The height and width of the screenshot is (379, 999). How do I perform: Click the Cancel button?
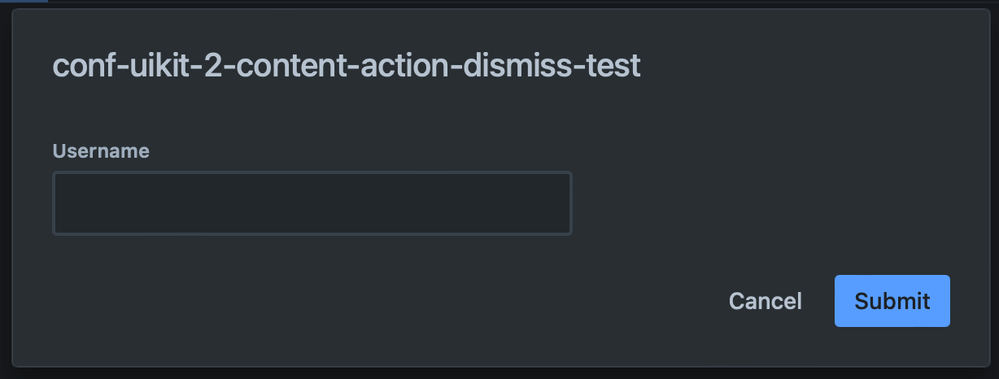[x=765, y=301]
